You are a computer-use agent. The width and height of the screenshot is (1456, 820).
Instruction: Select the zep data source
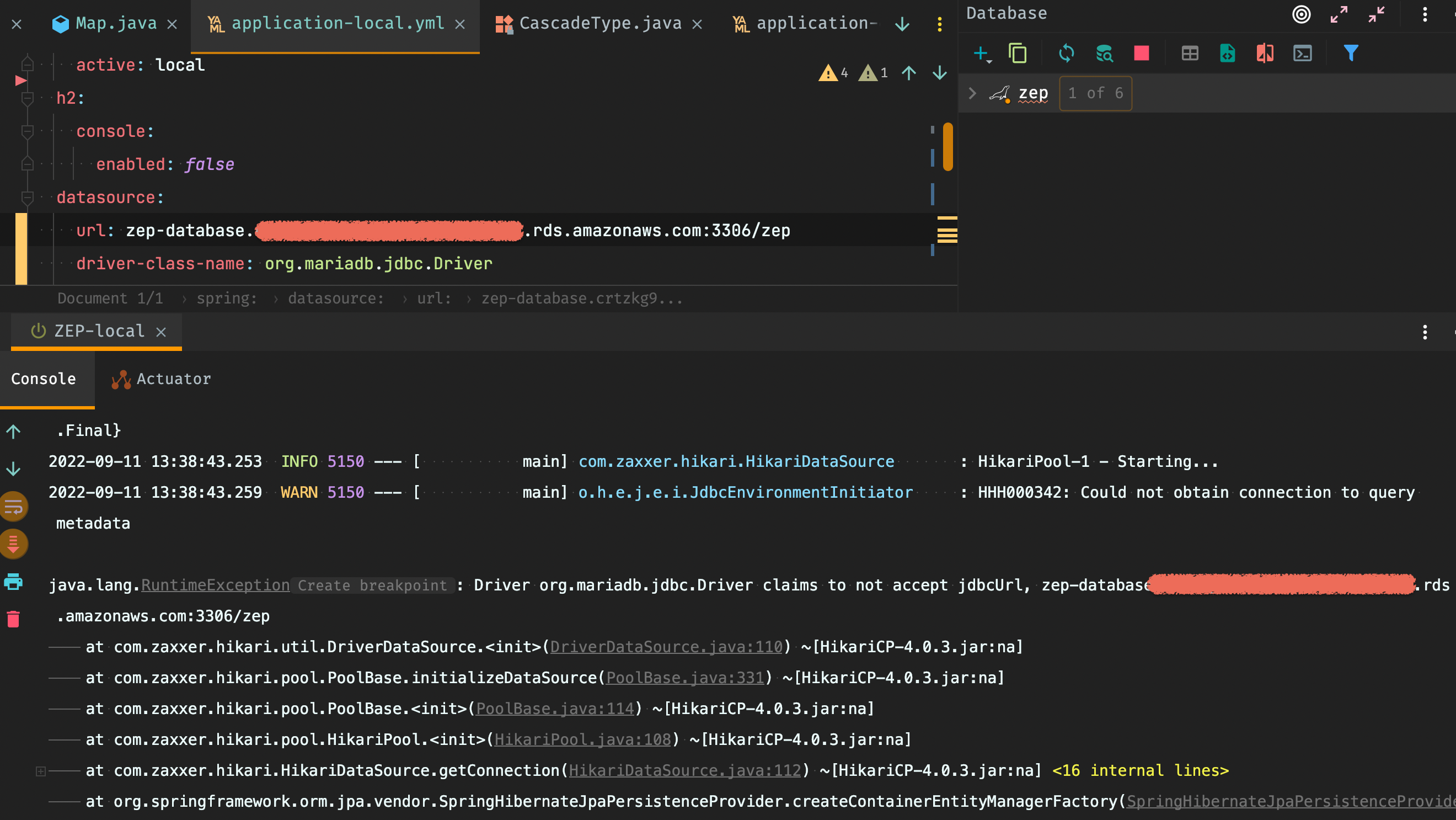click(x=1032, y=93)
